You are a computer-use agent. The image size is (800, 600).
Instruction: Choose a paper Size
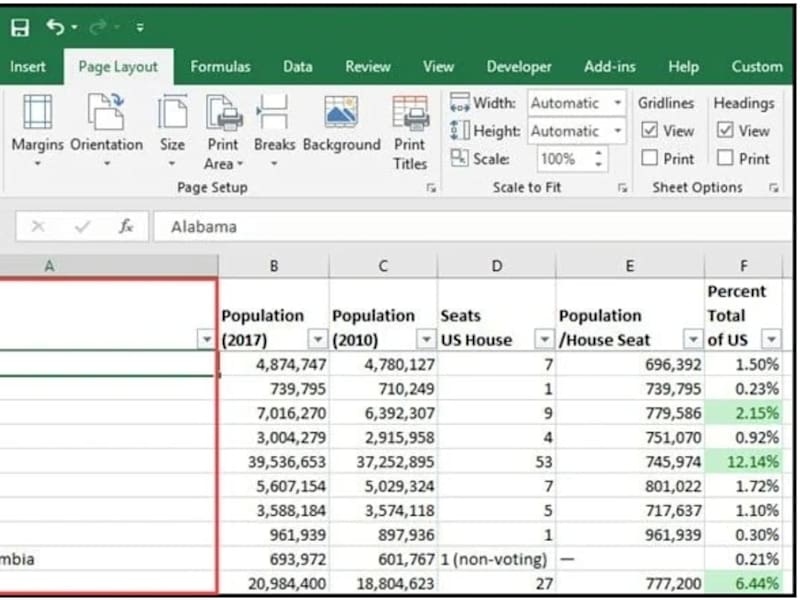(172, 131)
